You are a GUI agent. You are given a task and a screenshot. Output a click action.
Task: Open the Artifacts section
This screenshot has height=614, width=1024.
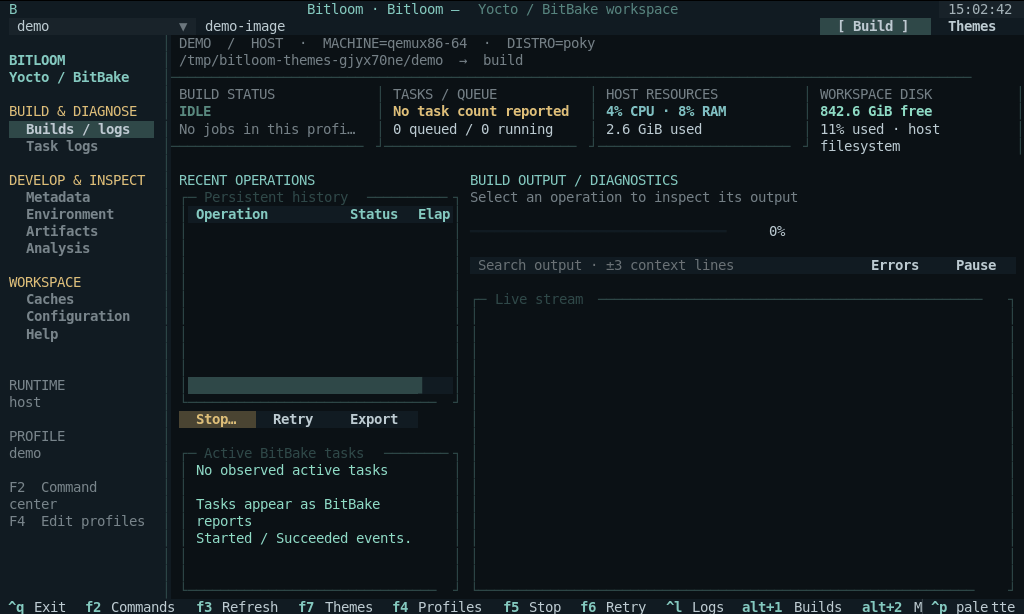point(62,231)
